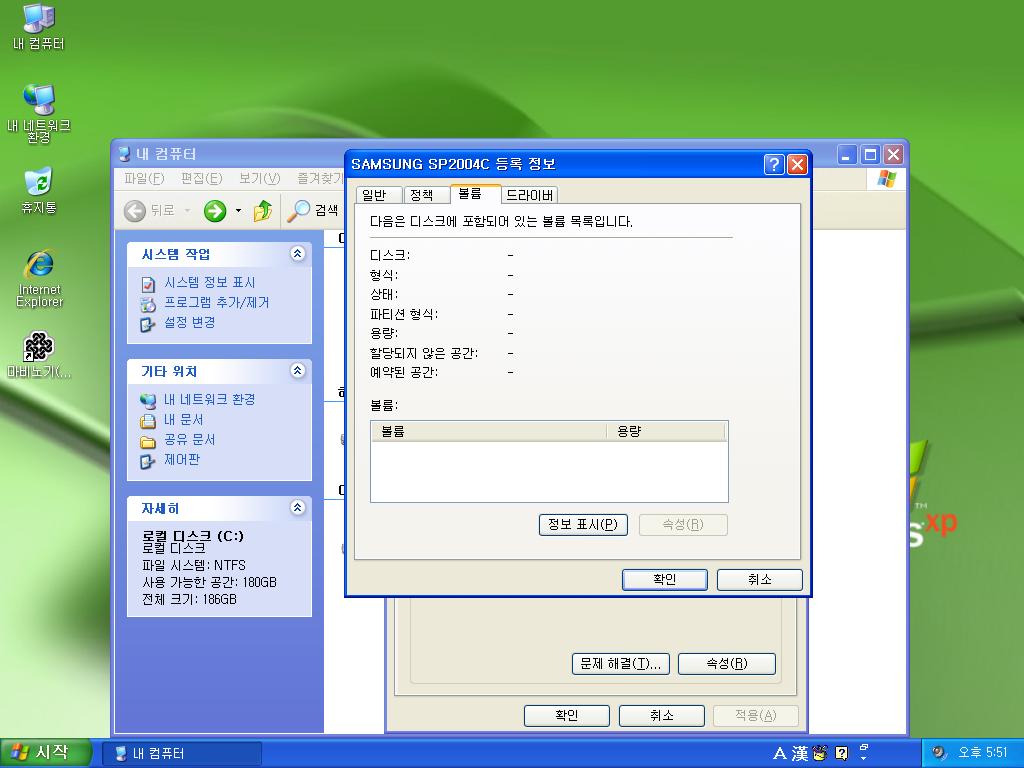Open back button history dropdown arrow
The height and width of the screenshot is (768, 1024).
(187, 211)
